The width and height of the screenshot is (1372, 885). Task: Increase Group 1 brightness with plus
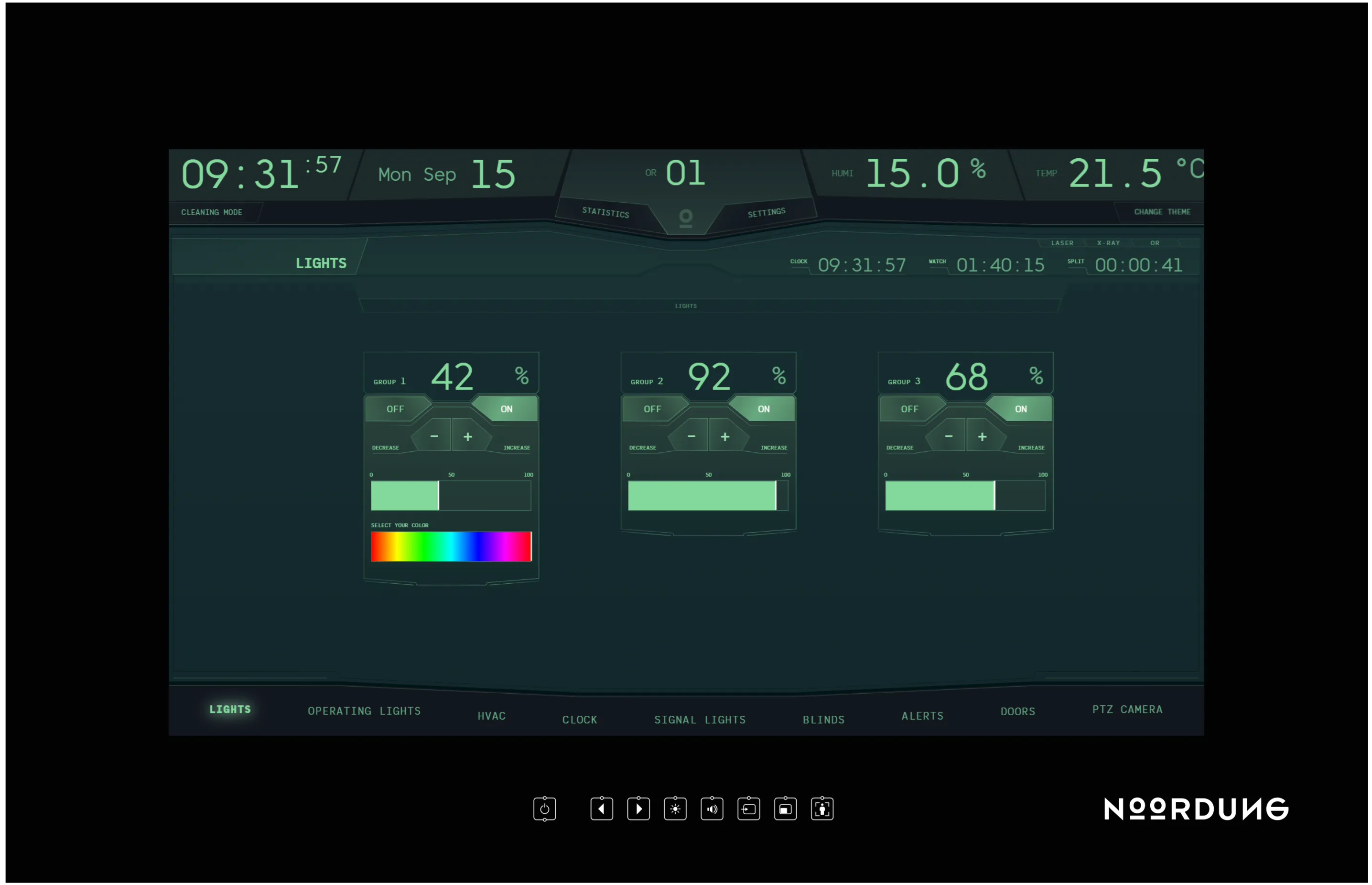[x=468, y=437]
